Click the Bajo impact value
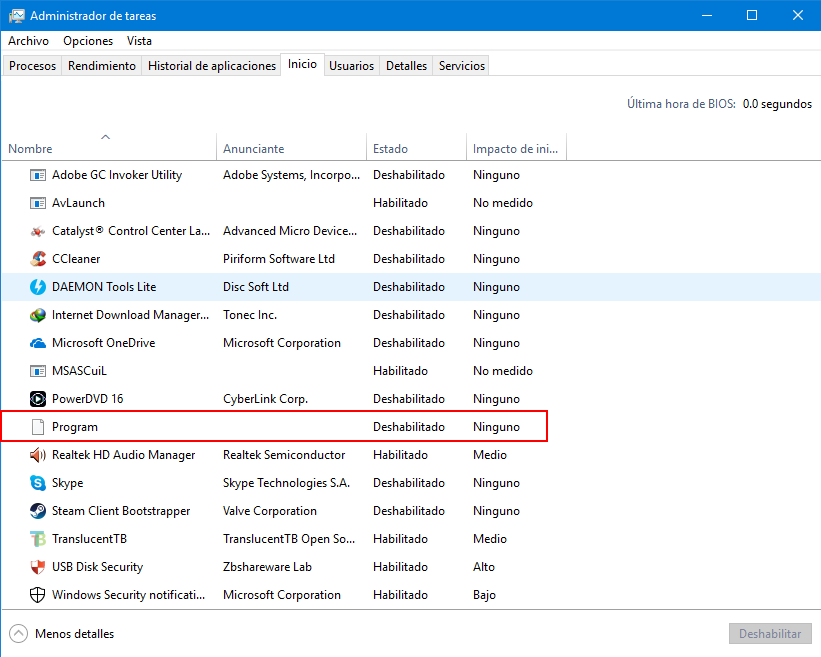The height and width of the screenshot is (657, 821). click(484, 595)
